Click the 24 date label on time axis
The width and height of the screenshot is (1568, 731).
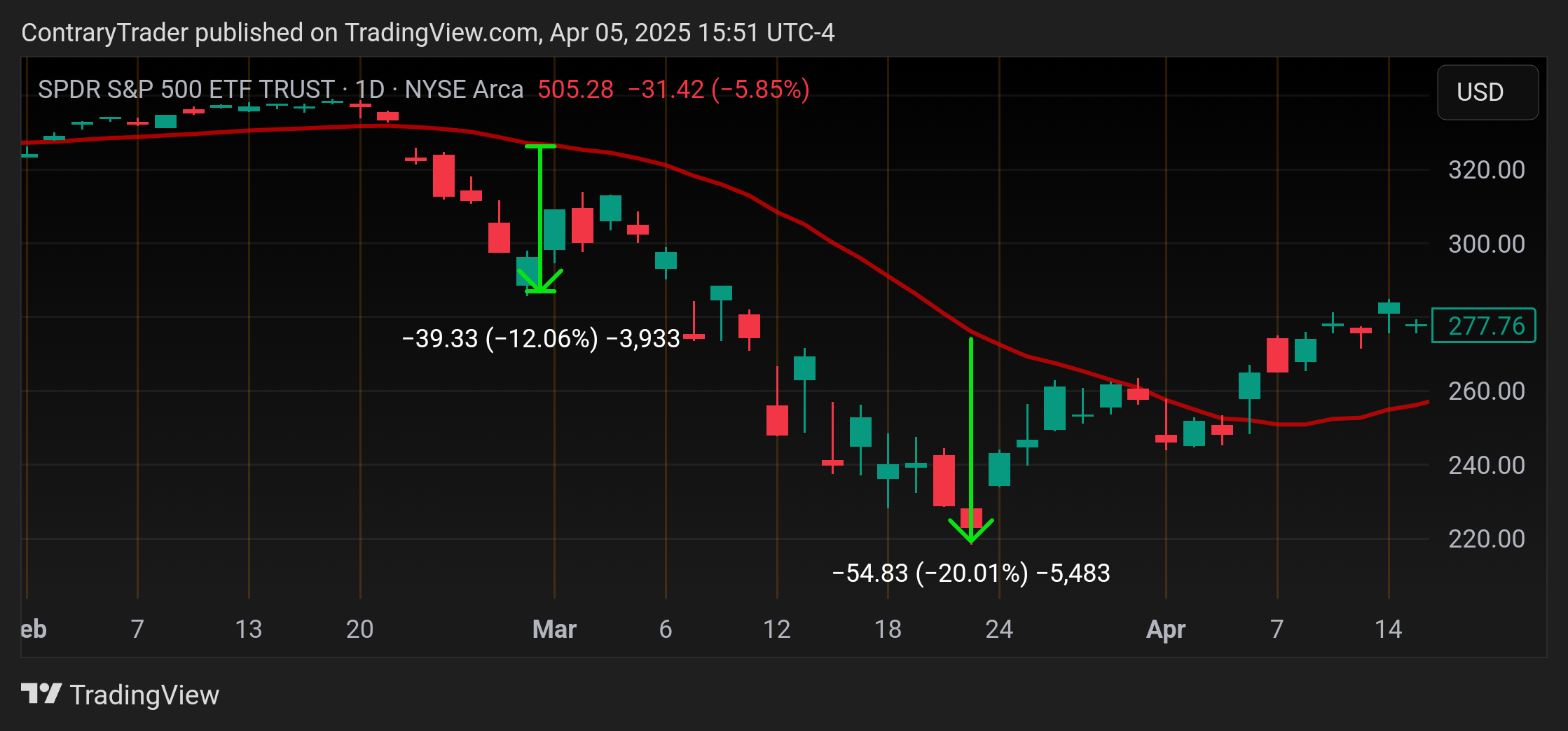click(x=999, y=629)
